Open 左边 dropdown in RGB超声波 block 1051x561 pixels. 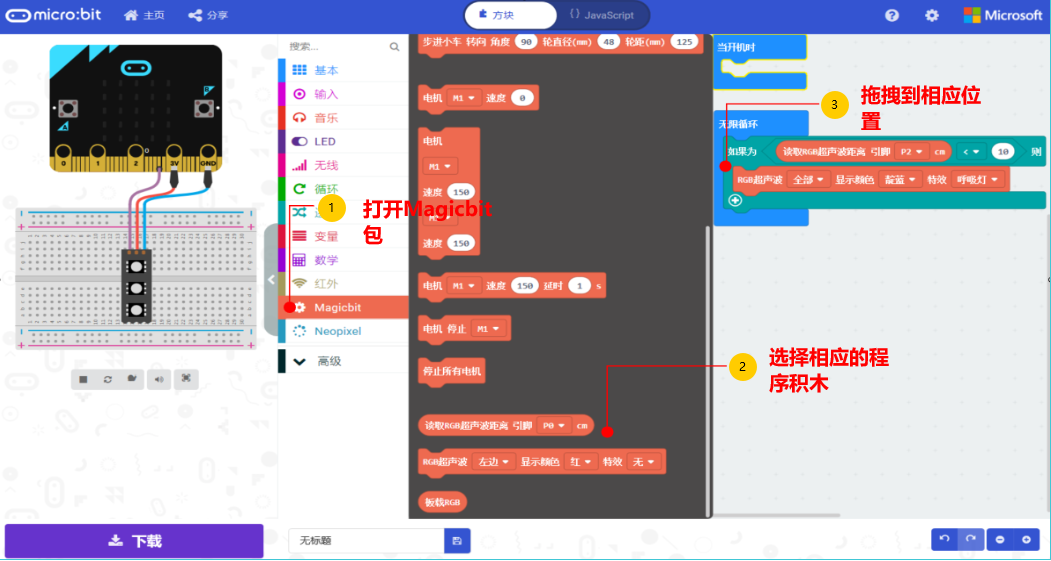(x=494, y=462)
